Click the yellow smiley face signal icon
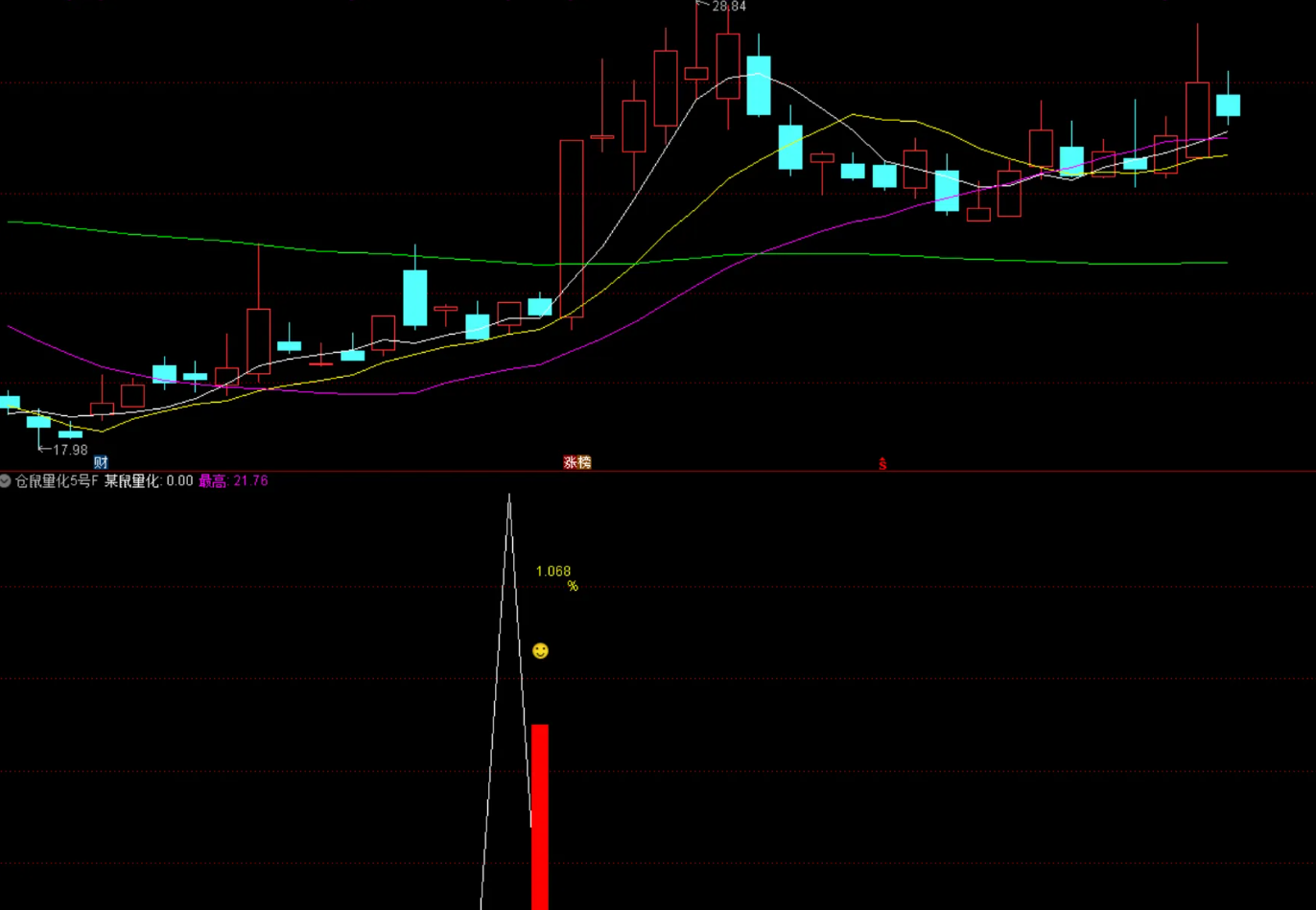Viewport: 1316px width, 910px height. coord(540,651)
